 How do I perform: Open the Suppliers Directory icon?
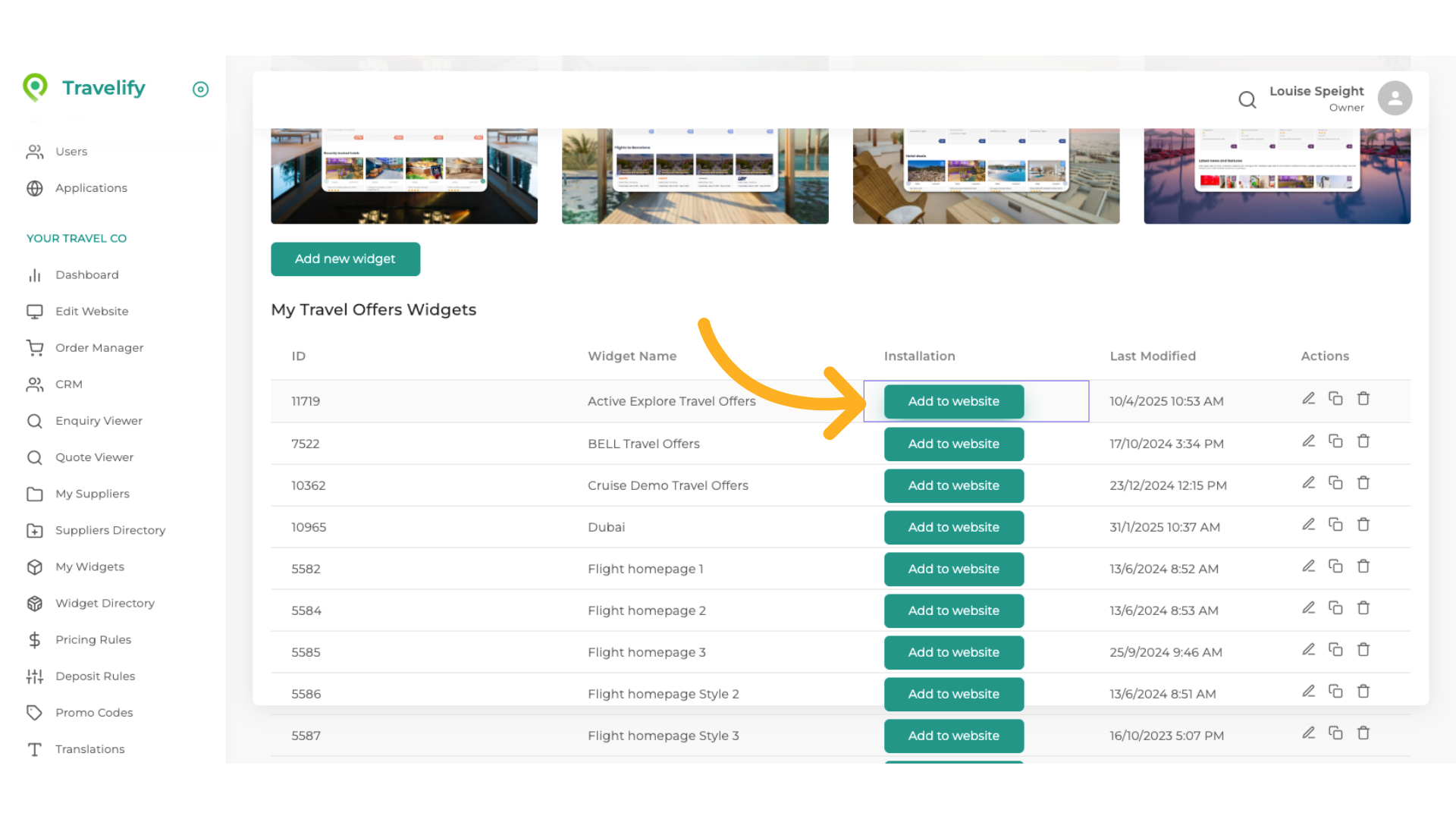tap(35, 530)
